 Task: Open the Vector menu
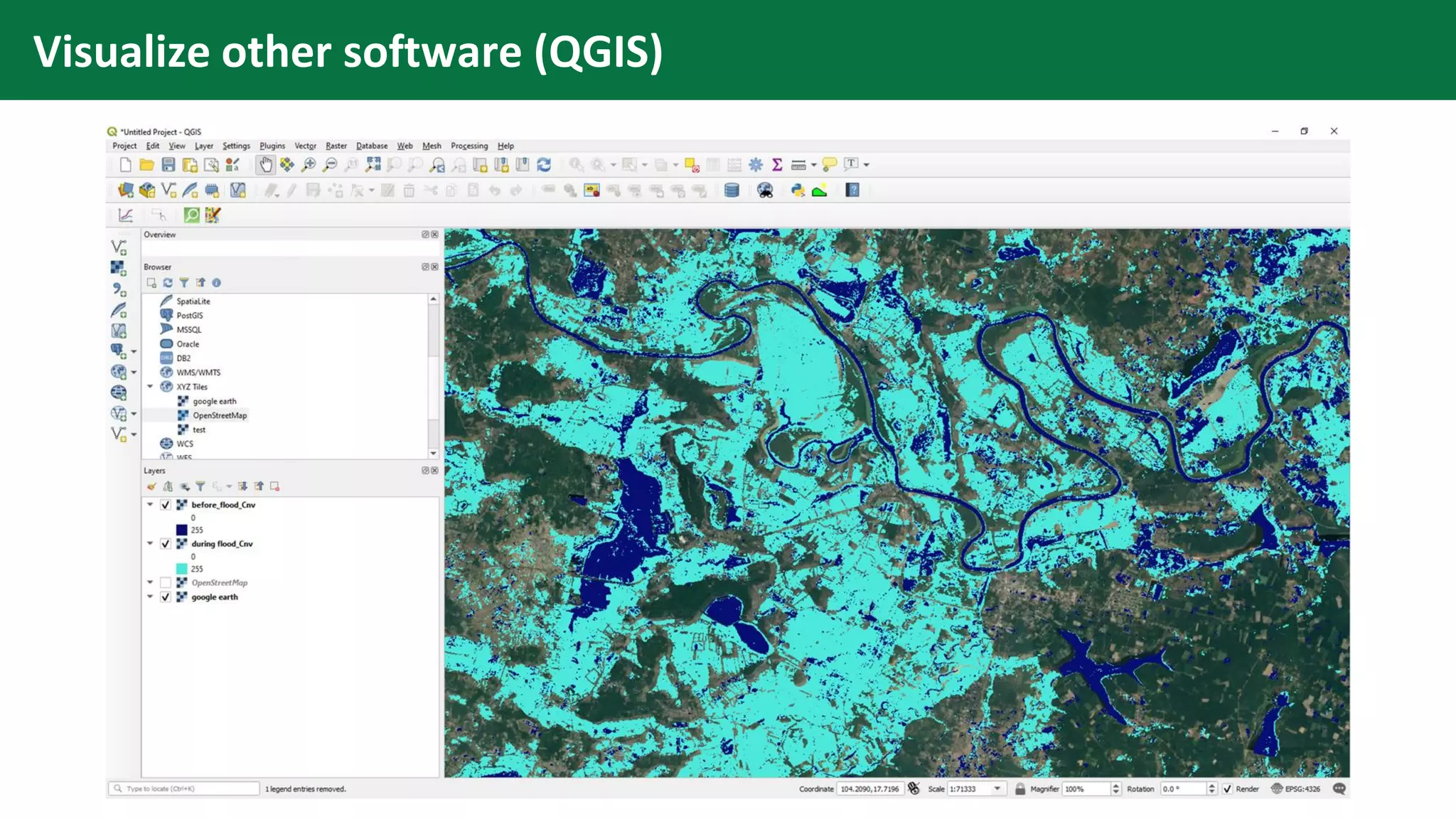click(x=305, y=146)
